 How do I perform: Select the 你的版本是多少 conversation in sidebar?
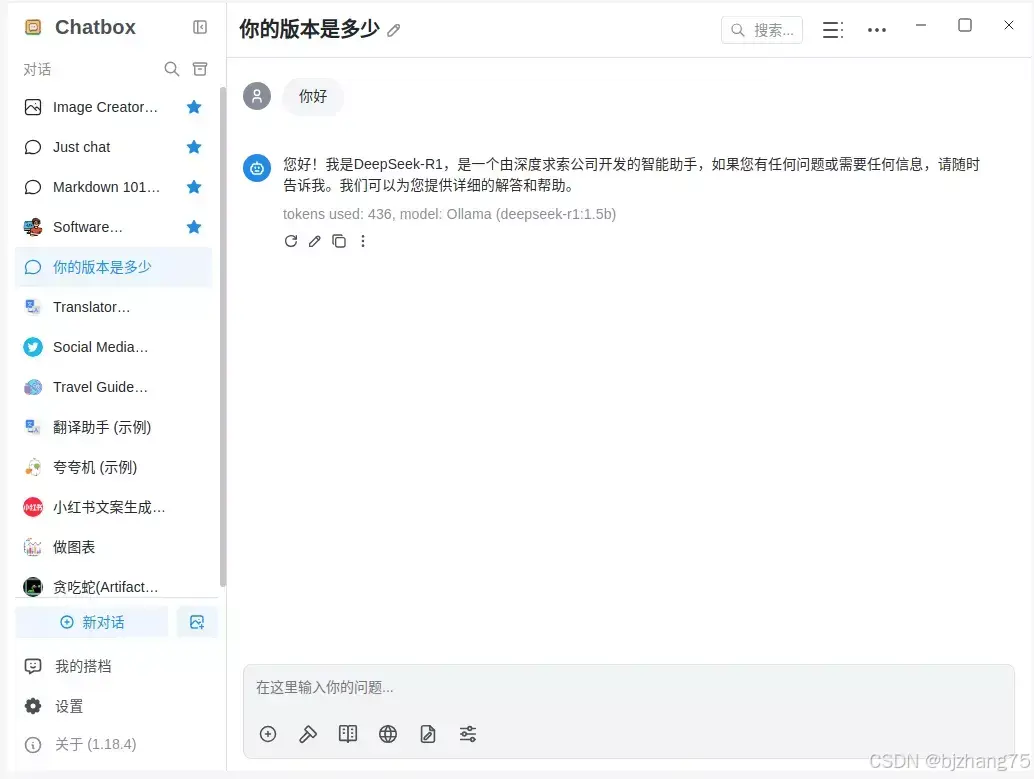click(113, 267)
